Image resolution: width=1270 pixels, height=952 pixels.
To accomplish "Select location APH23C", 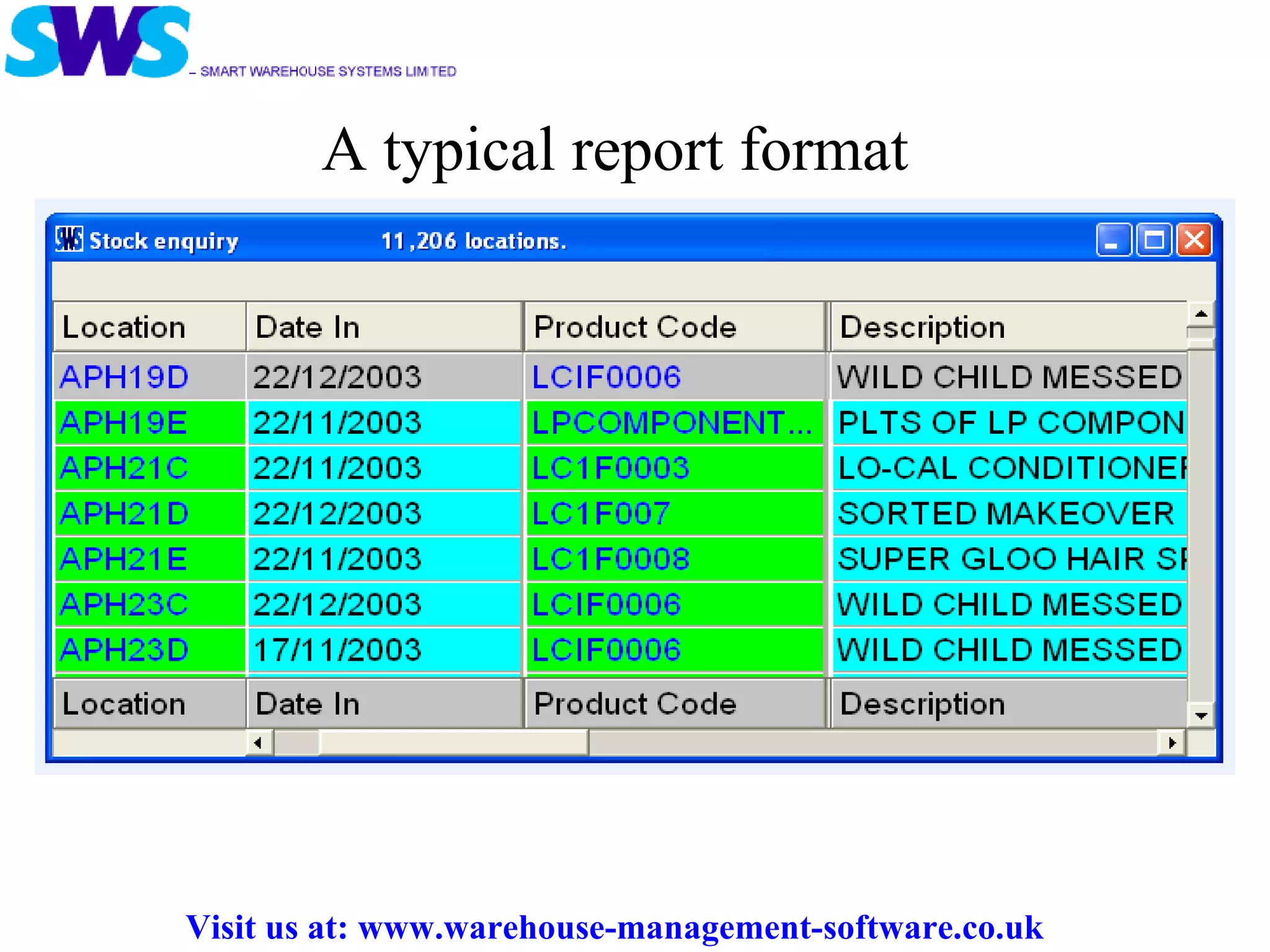I will click(x=149, y=604).
